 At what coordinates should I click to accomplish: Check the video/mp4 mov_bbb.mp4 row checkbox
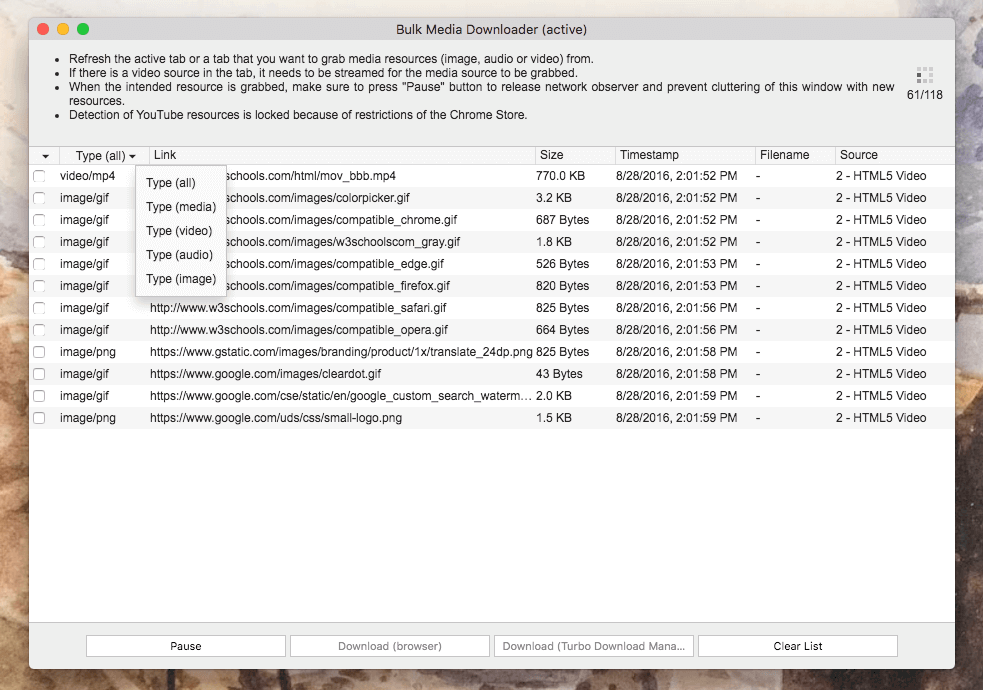click(39, 176)
